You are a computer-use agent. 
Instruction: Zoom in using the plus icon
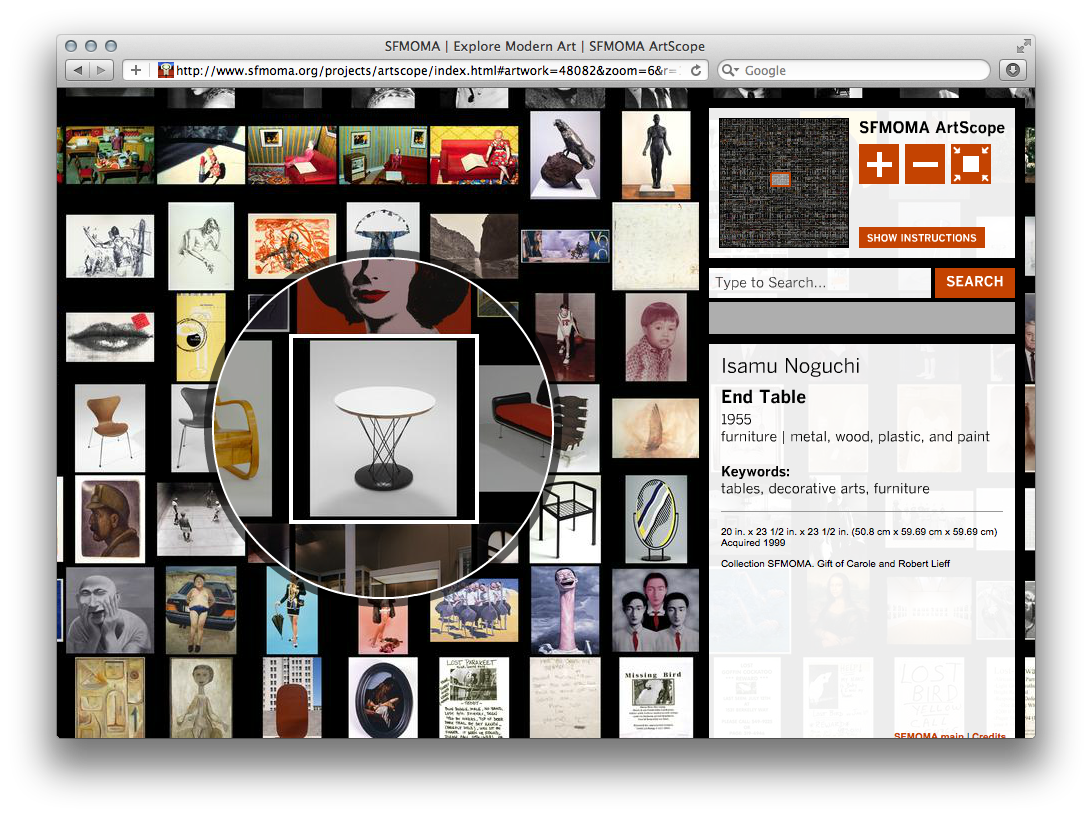pyautogui.click(x=879, y=163)
